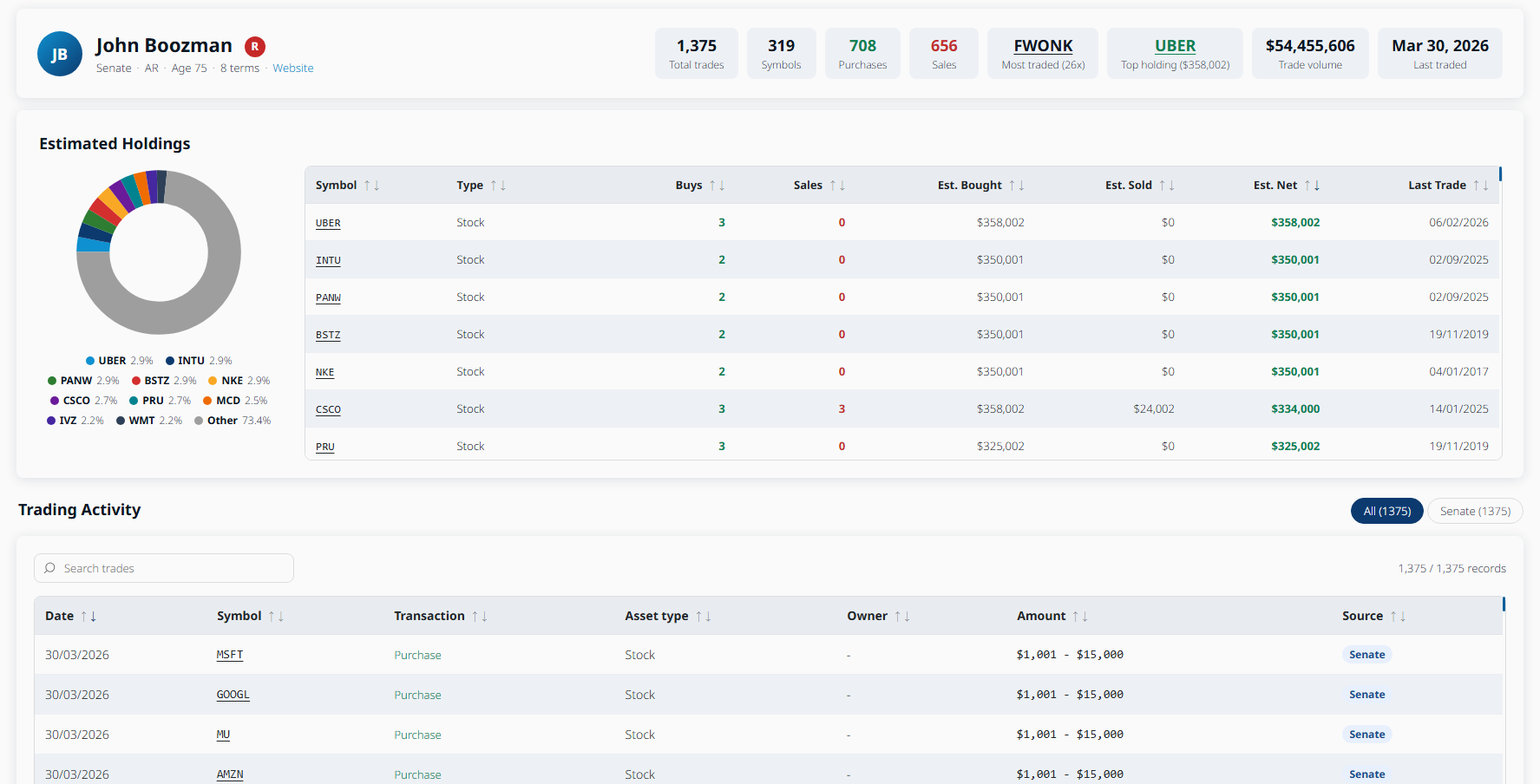The image size is (1540, 784).
Task: Focus the Search trades field
Action: 164,568
